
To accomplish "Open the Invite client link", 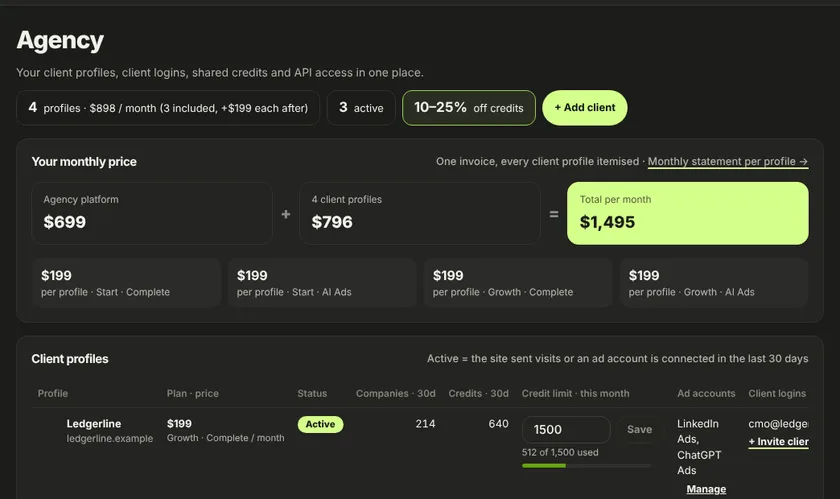I will tap(778, 442).
